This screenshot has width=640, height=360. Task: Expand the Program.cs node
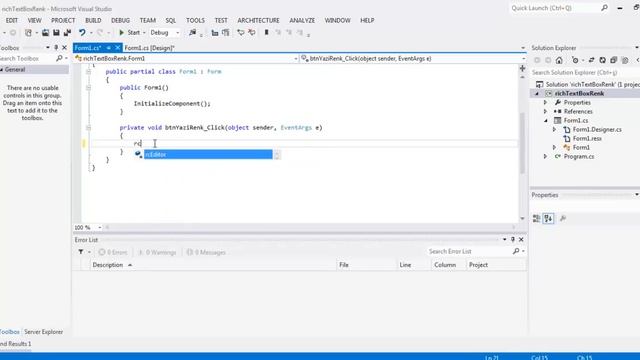[546, 156]
